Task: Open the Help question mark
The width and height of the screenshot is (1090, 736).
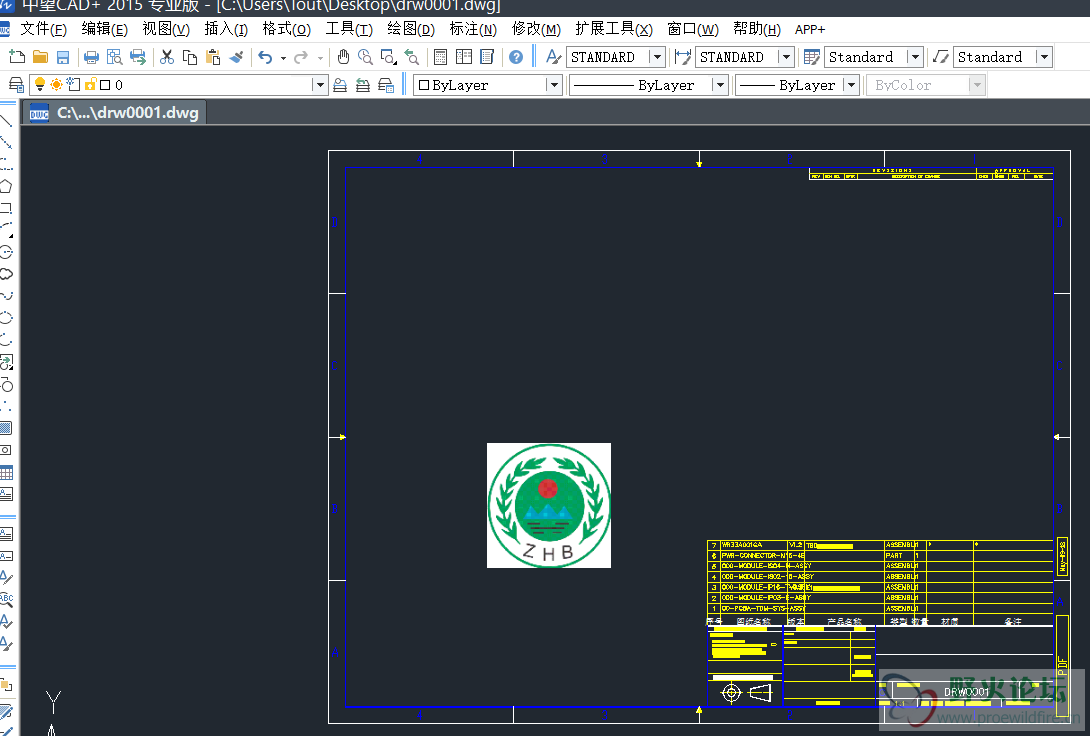Action: [516, 57]
